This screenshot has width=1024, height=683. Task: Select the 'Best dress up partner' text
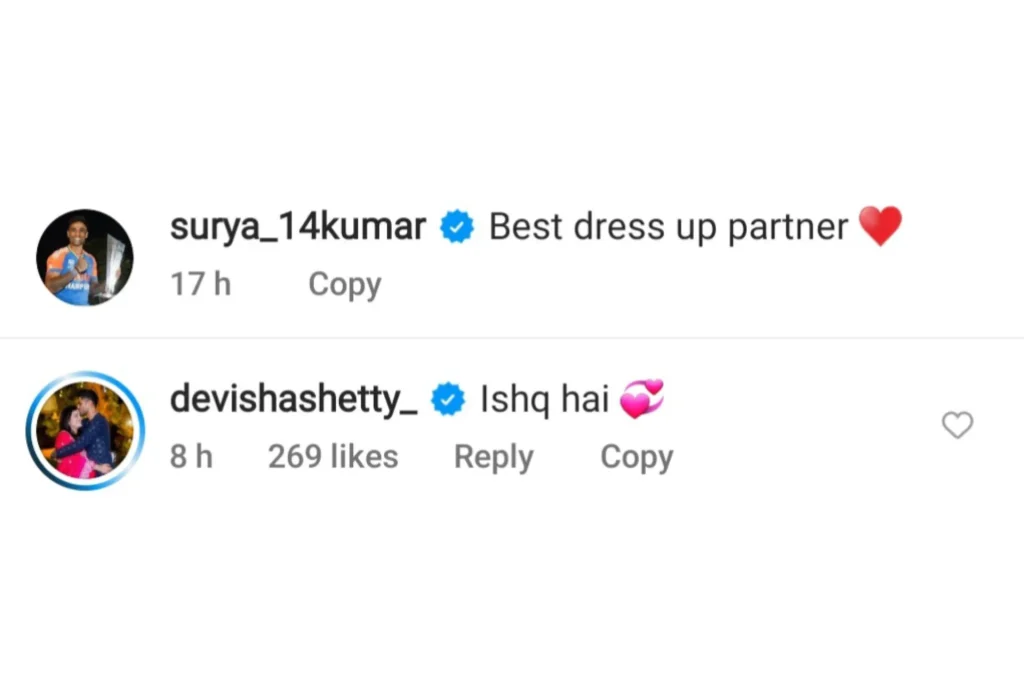click(x=669, y=227)
